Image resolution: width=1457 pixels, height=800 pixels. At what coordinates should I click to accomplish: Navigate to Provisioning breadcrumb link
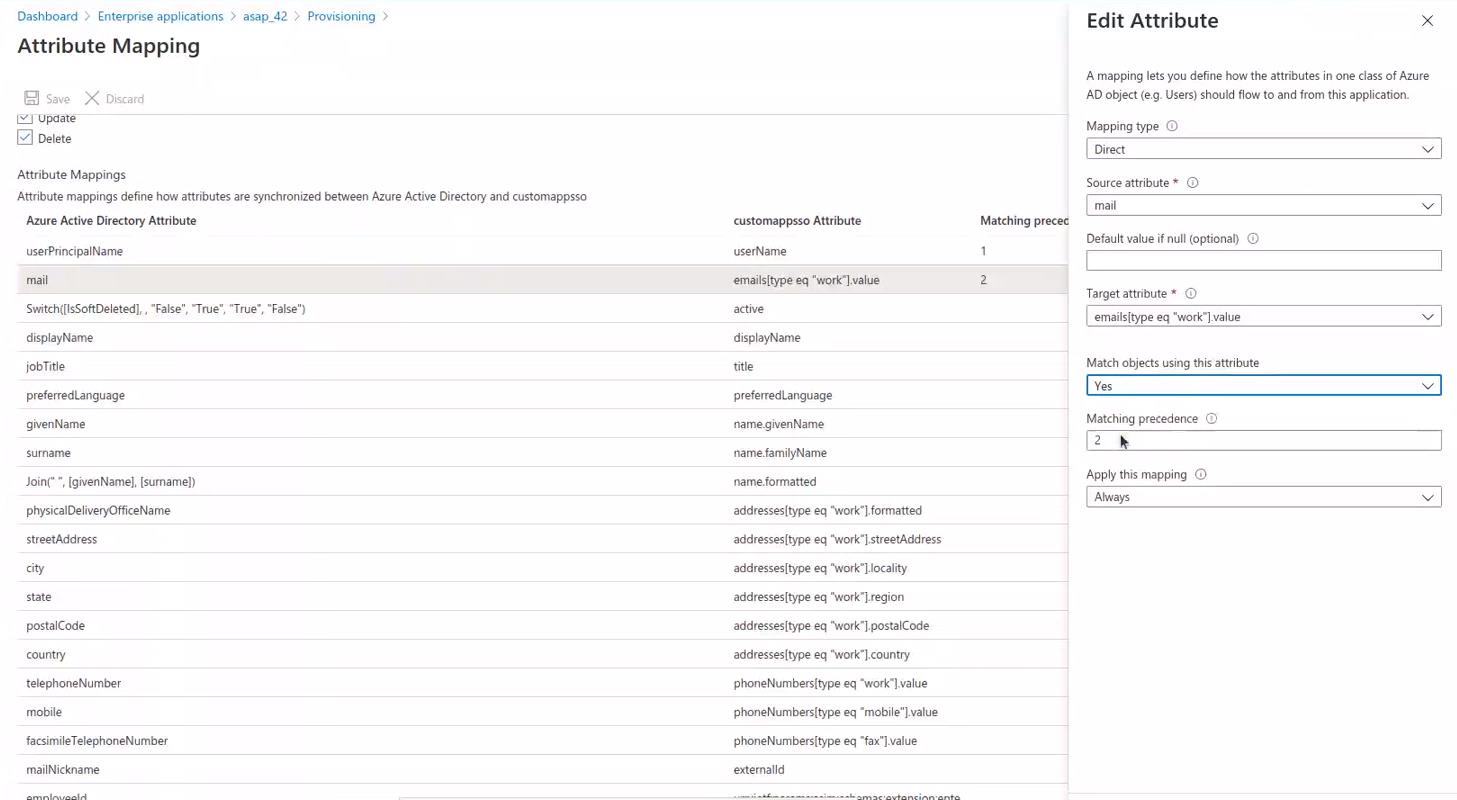tap(341, 16)
